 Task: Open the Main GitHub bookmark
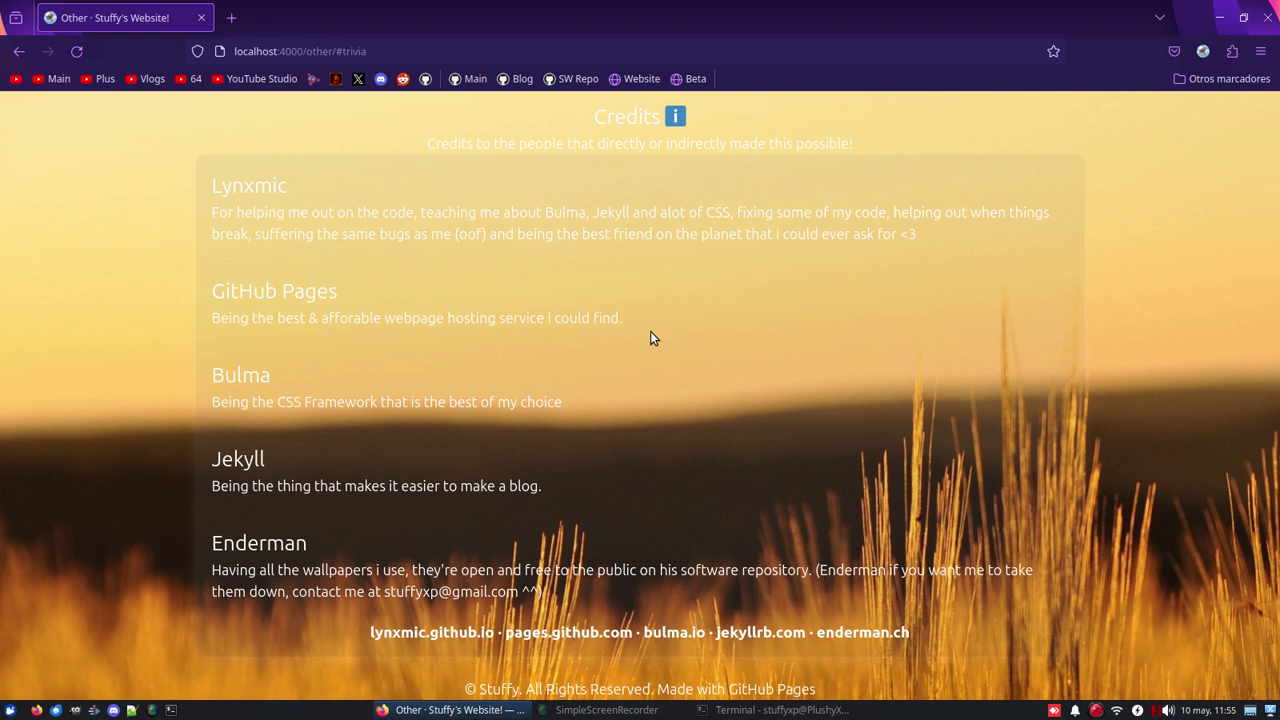(x=468, y=79)
